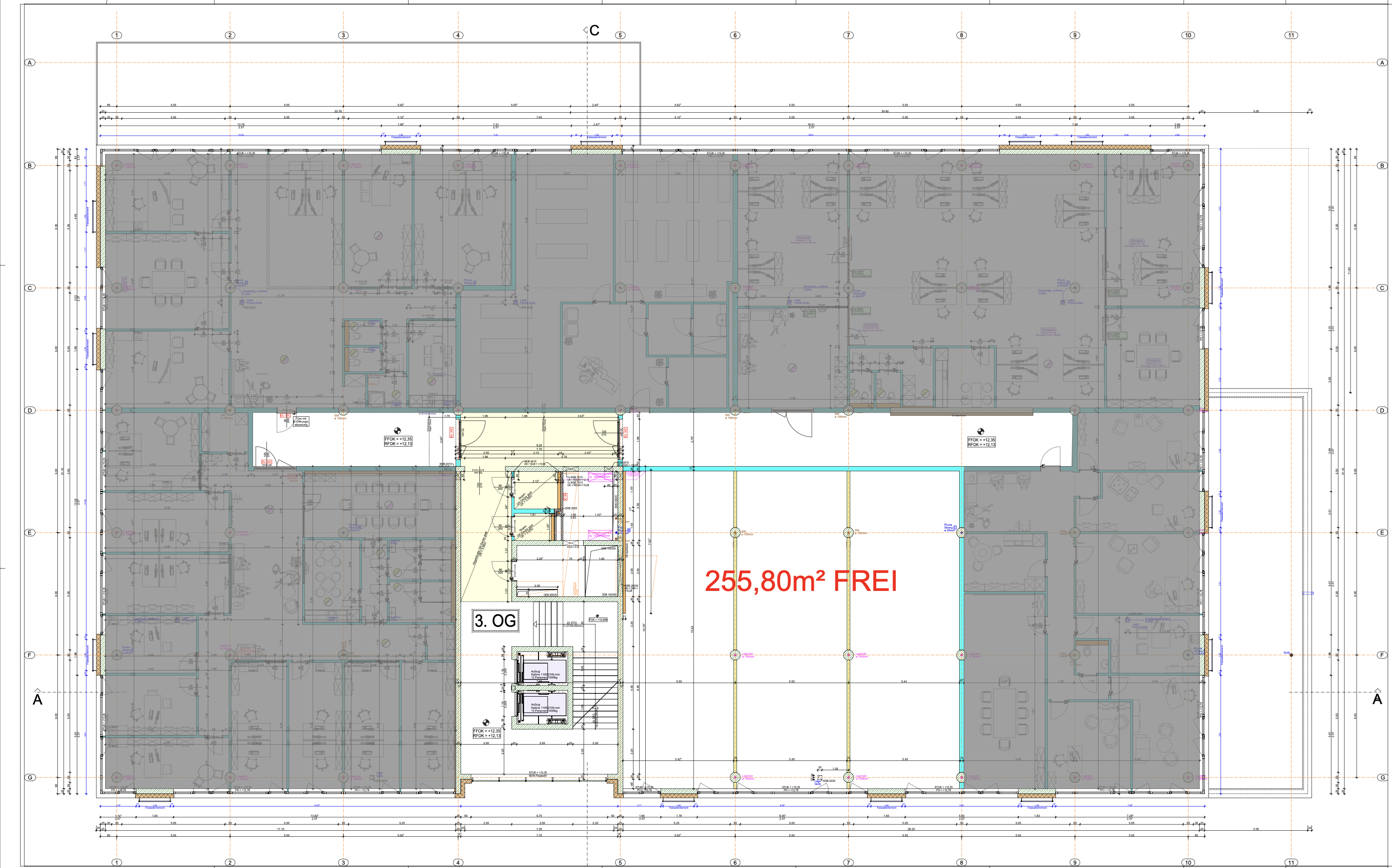The image size is (1392, 868).
Task: Click grid bubble 11 in the bottom axis row
Action: [x=1291, y=862]
